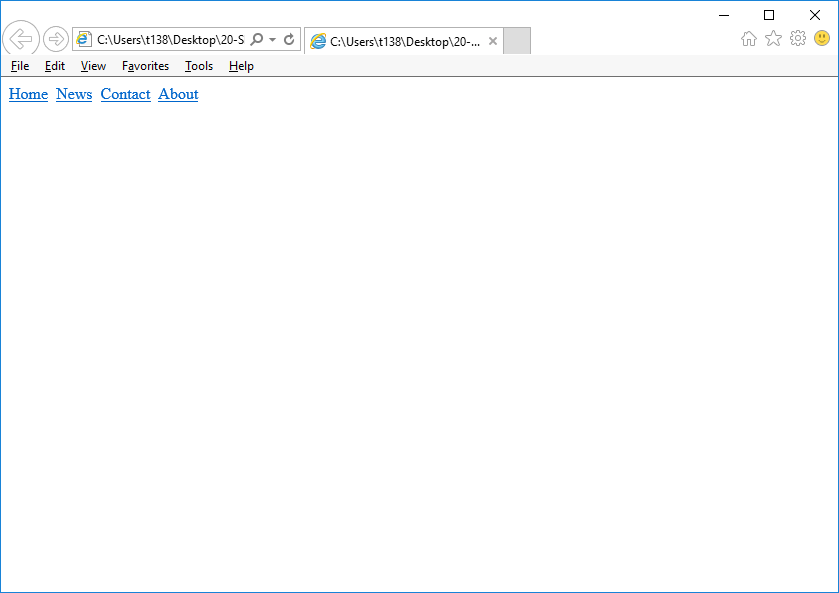
Task: Open the View menu
Action: point(93,66)
